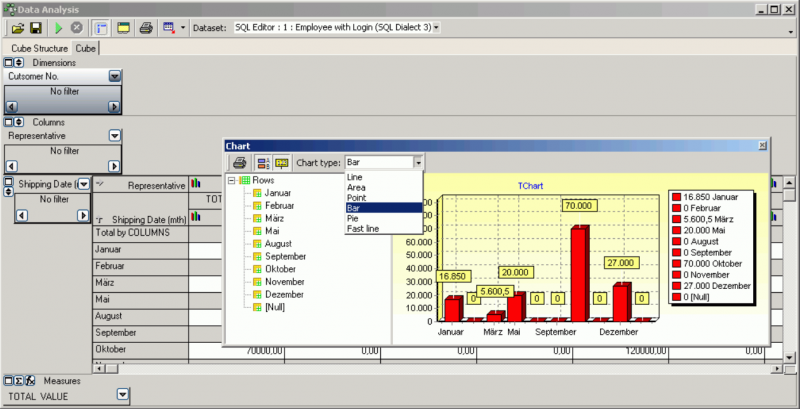Click the grey Stop icon

(77, 28)
